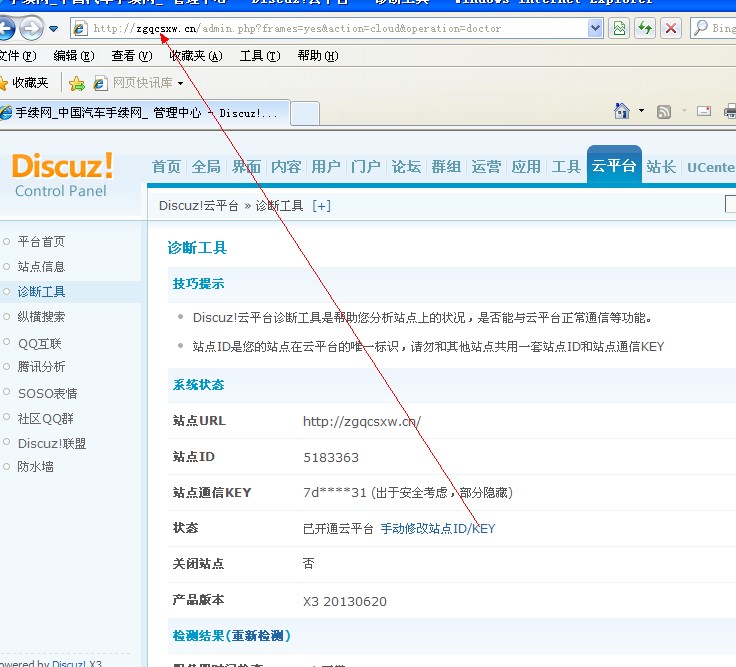The image size is (736, 667).
Task: Open the 运营 admin section
Action: (486, 167)
